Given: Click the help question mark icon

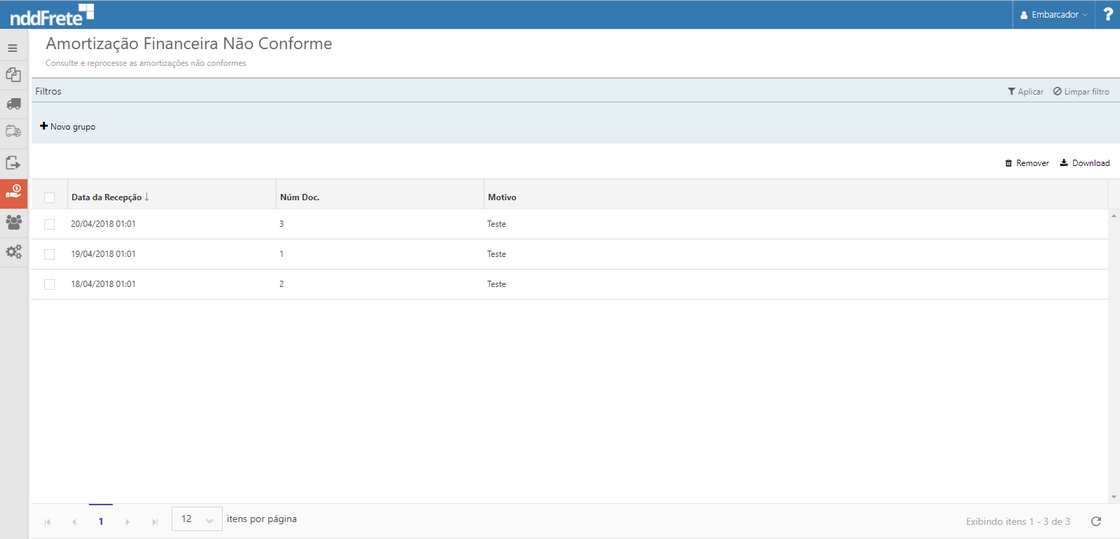Looking at the screenshot, I should (x=1107, y=15).
